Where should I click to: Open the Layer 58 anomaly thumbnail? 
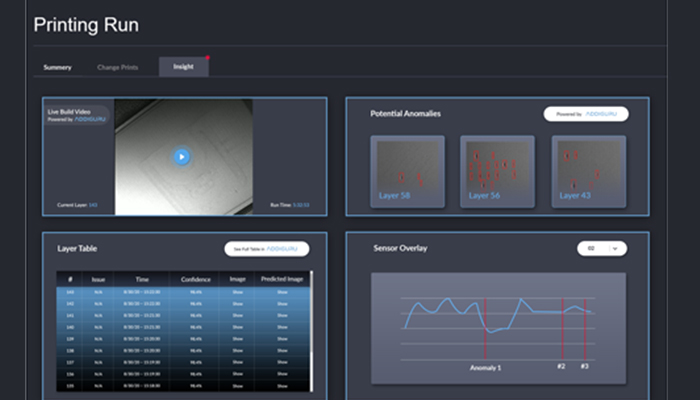coord(407,171)
